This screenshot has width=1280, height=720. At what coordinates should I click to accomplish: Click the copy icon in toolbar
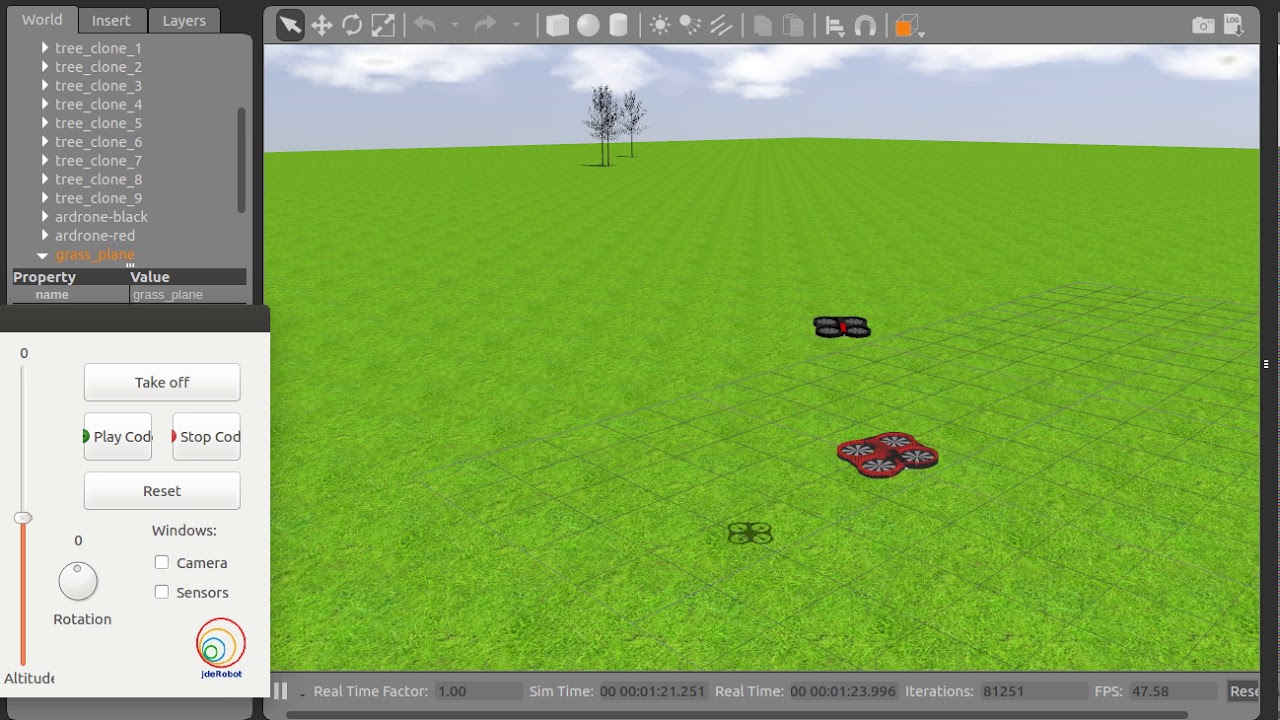[x=763, y=26]
